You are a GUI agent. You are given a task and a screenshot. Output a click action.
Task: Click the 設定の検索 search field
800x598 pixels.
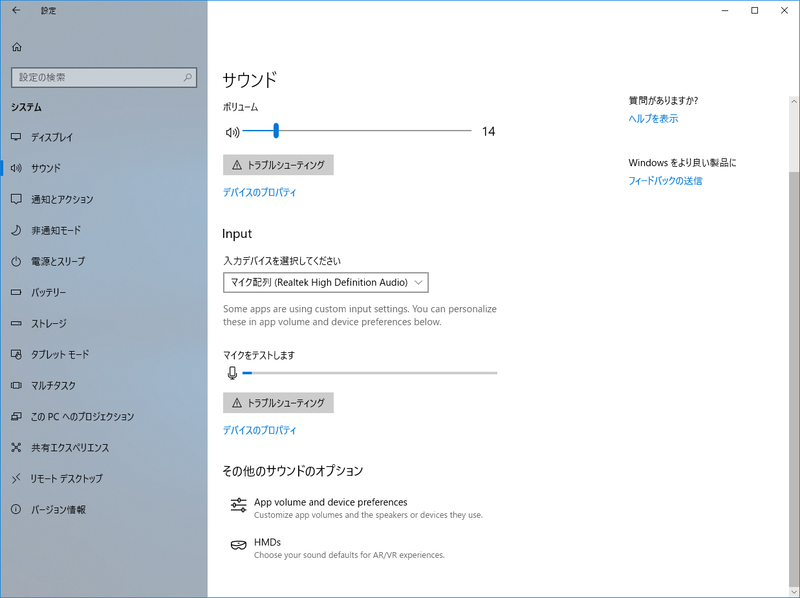click(104, 78)
